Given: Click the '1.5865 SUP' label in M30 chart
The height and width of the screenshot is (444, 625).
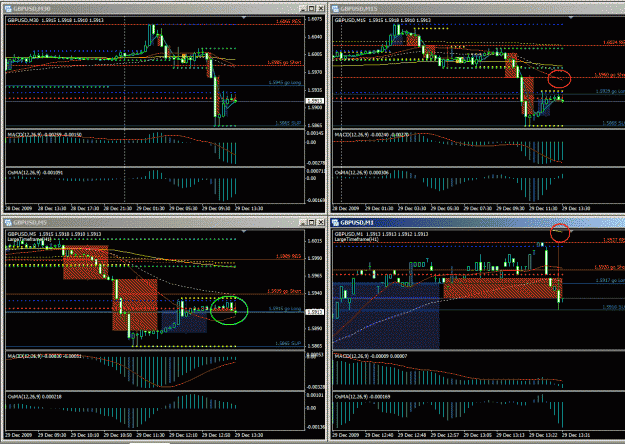Looking at the screenshot, I should pos(288,123).
